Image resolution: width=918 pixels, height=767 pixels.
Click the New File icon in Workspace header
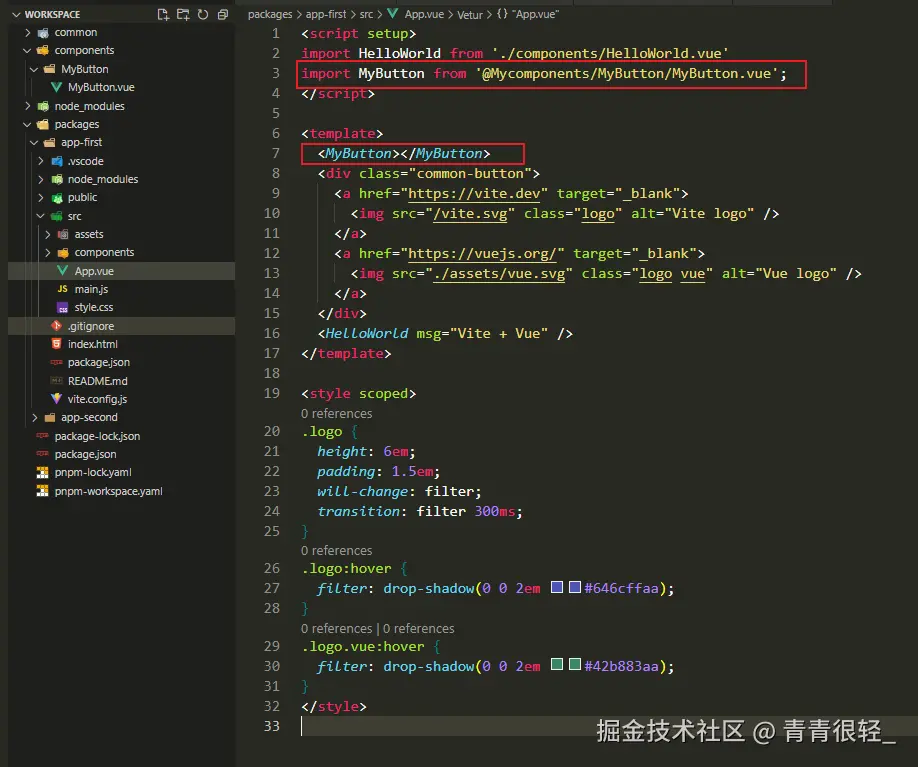[163, 15]
